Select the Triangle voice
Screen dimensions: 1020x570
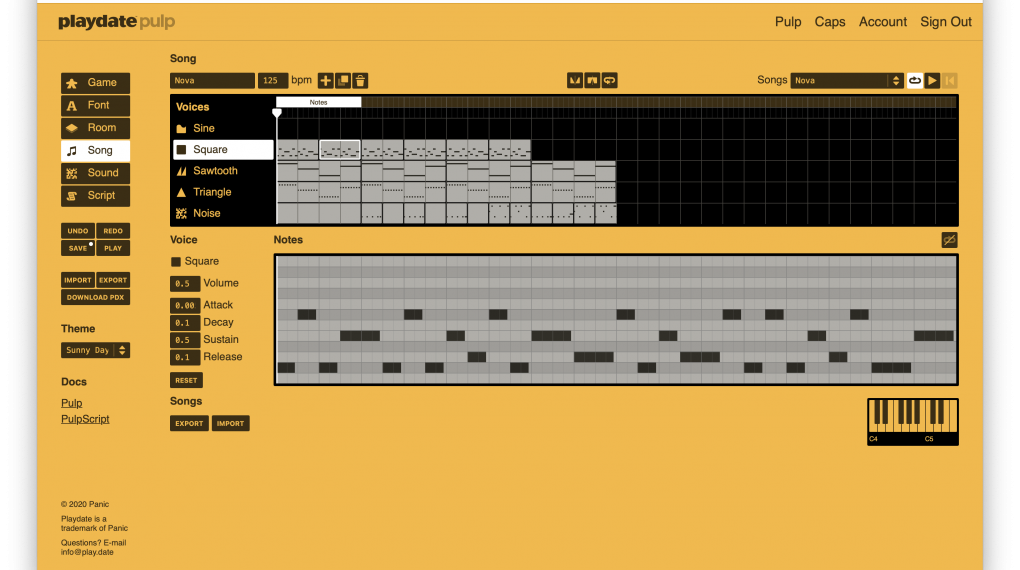pyautogui.click(x=211, y=192)
